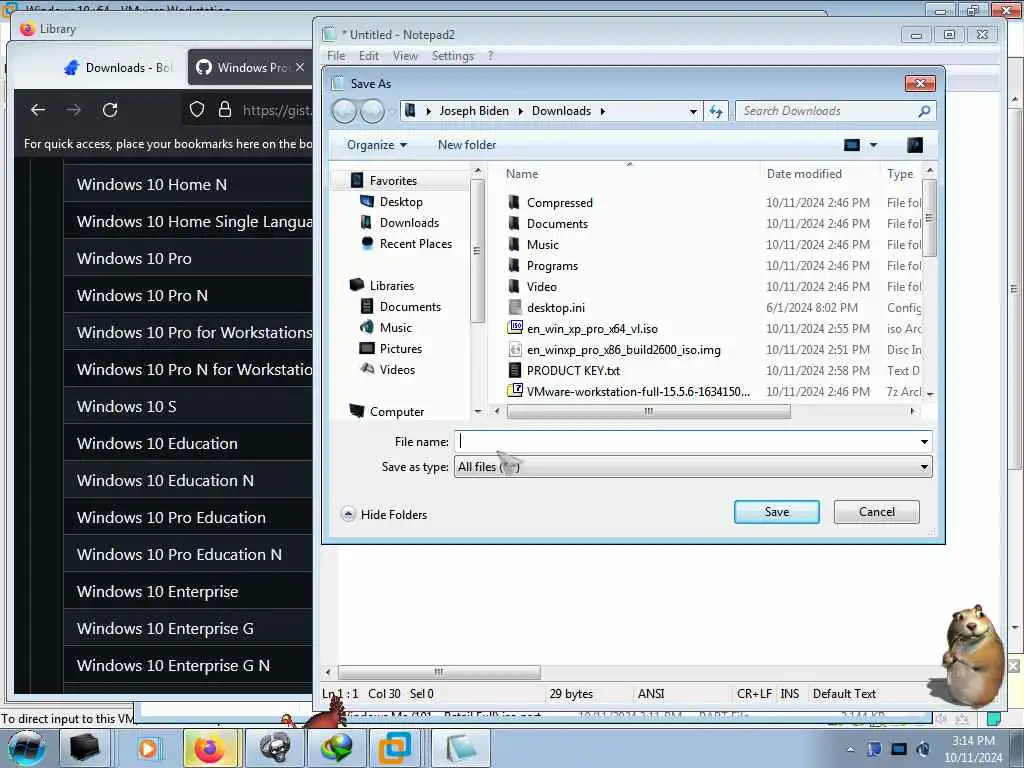Screen dimensions: 1024x768
Task: Click the Firefox back arrow
Action: tap(38, 110)
